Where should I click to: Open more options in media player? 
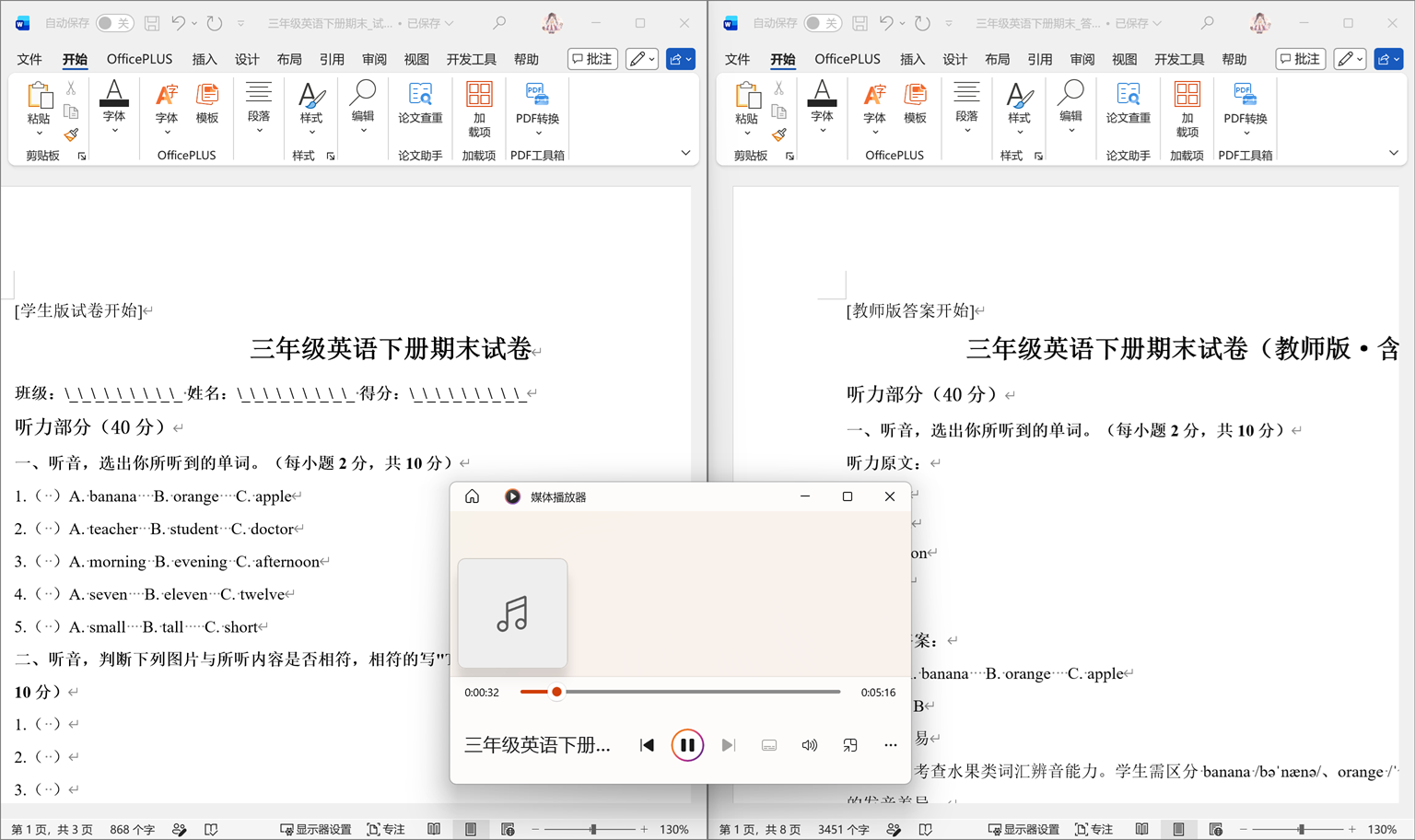tap(890, 745)
